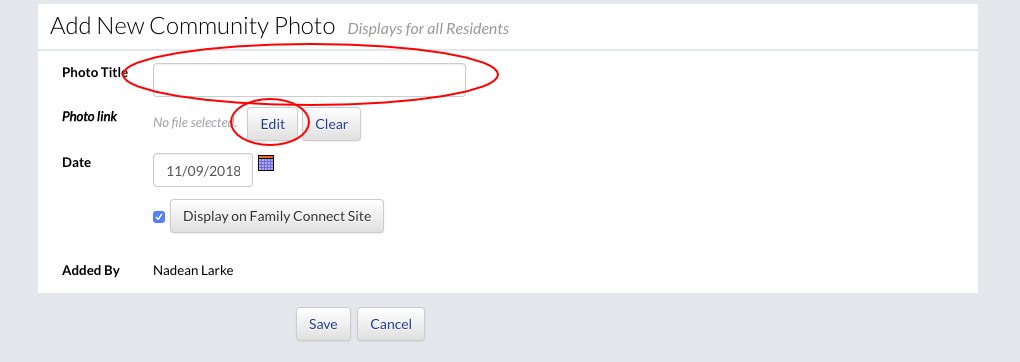The height and width of the screenshot is (362, 1020).
Task: Click the divider line under the heading
Action: click(x=508, y=49)
